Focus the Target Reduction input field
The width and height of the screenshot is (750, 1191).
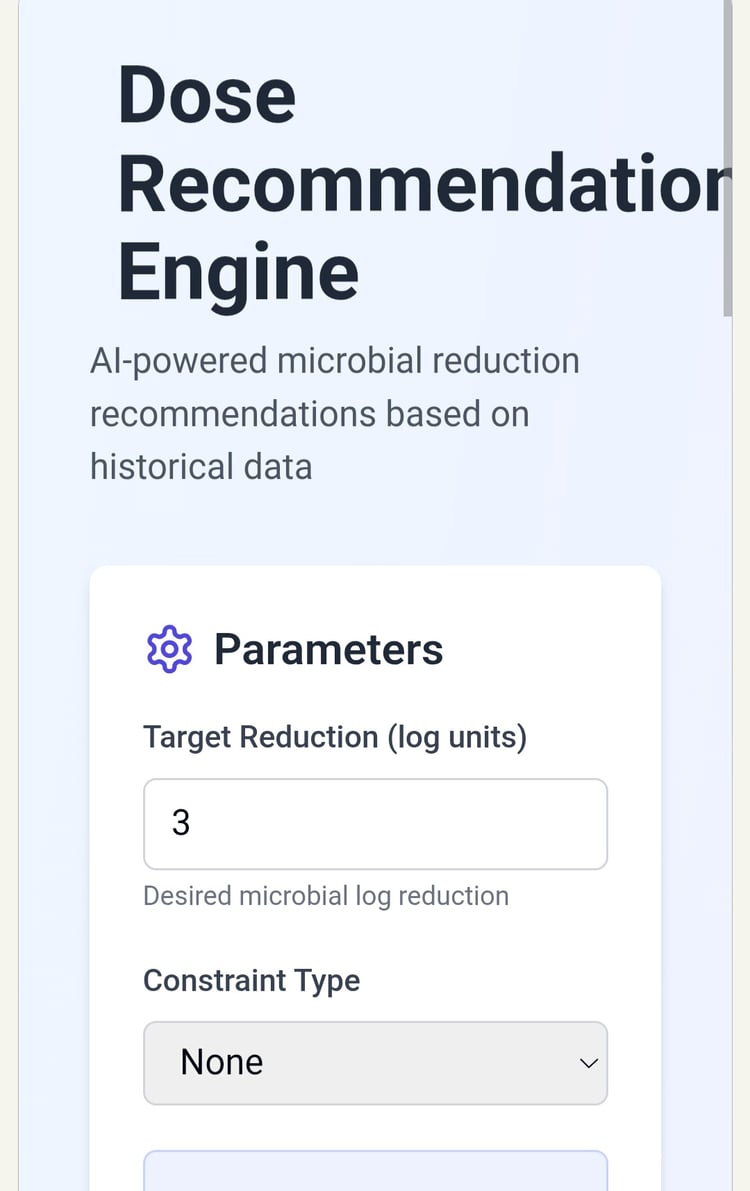[x=375, y=824]
